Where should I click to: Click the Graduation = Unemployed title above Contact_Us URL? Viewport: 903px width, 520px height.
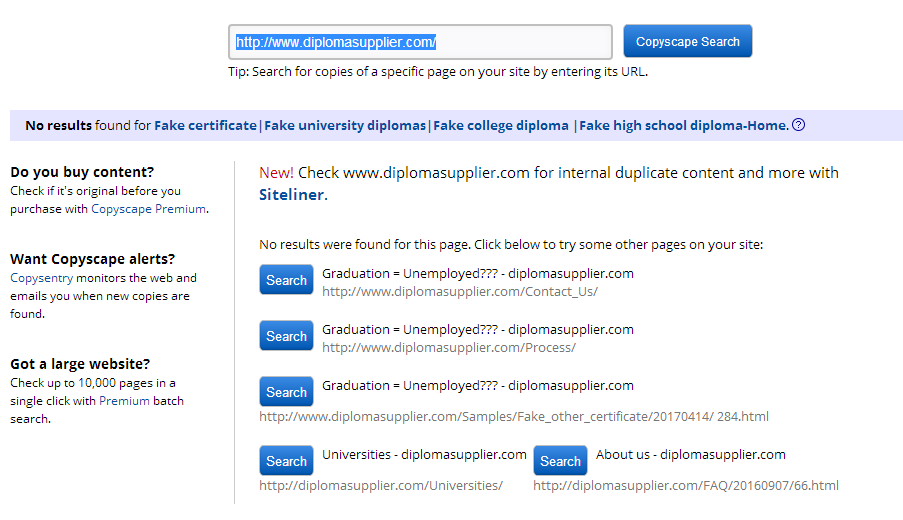(x=477, y=274)
